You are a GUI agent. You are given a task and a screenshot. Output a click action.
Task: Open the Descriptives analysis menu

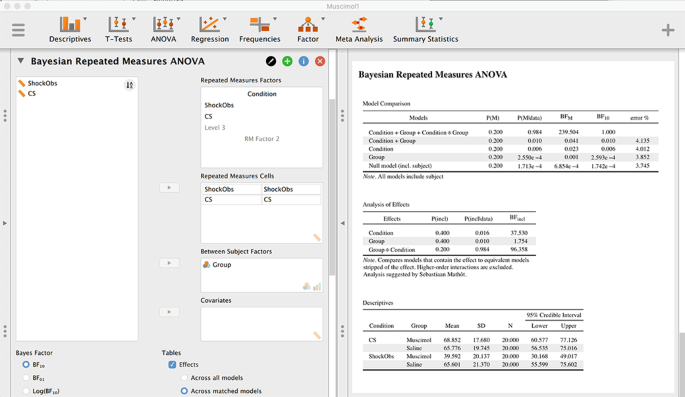pos(70,30)
